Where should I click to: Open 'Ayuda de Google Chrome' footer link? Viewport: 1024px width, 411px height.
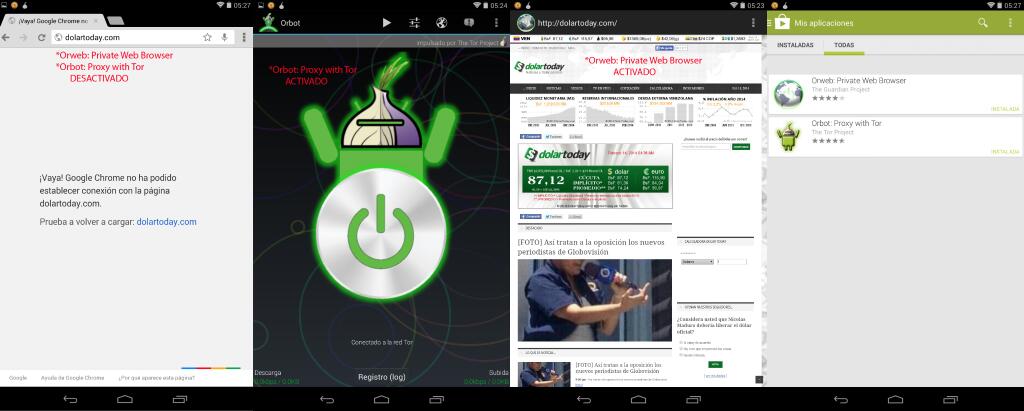(x=72, y=378)
